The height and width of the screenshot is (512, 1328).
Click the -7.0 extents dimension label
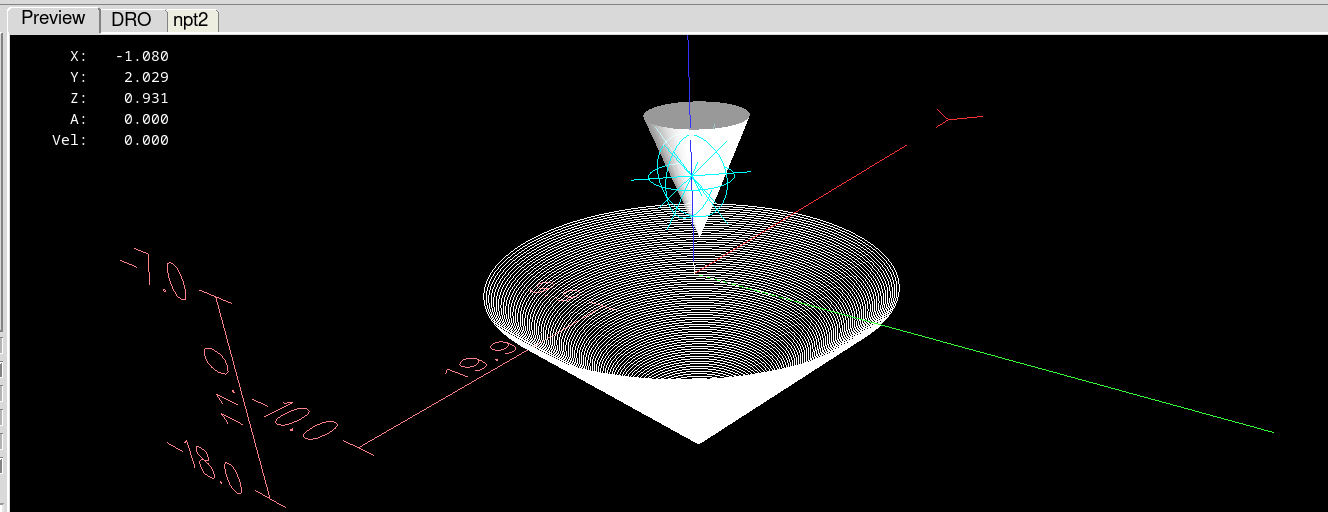click(x=155, y=276)
